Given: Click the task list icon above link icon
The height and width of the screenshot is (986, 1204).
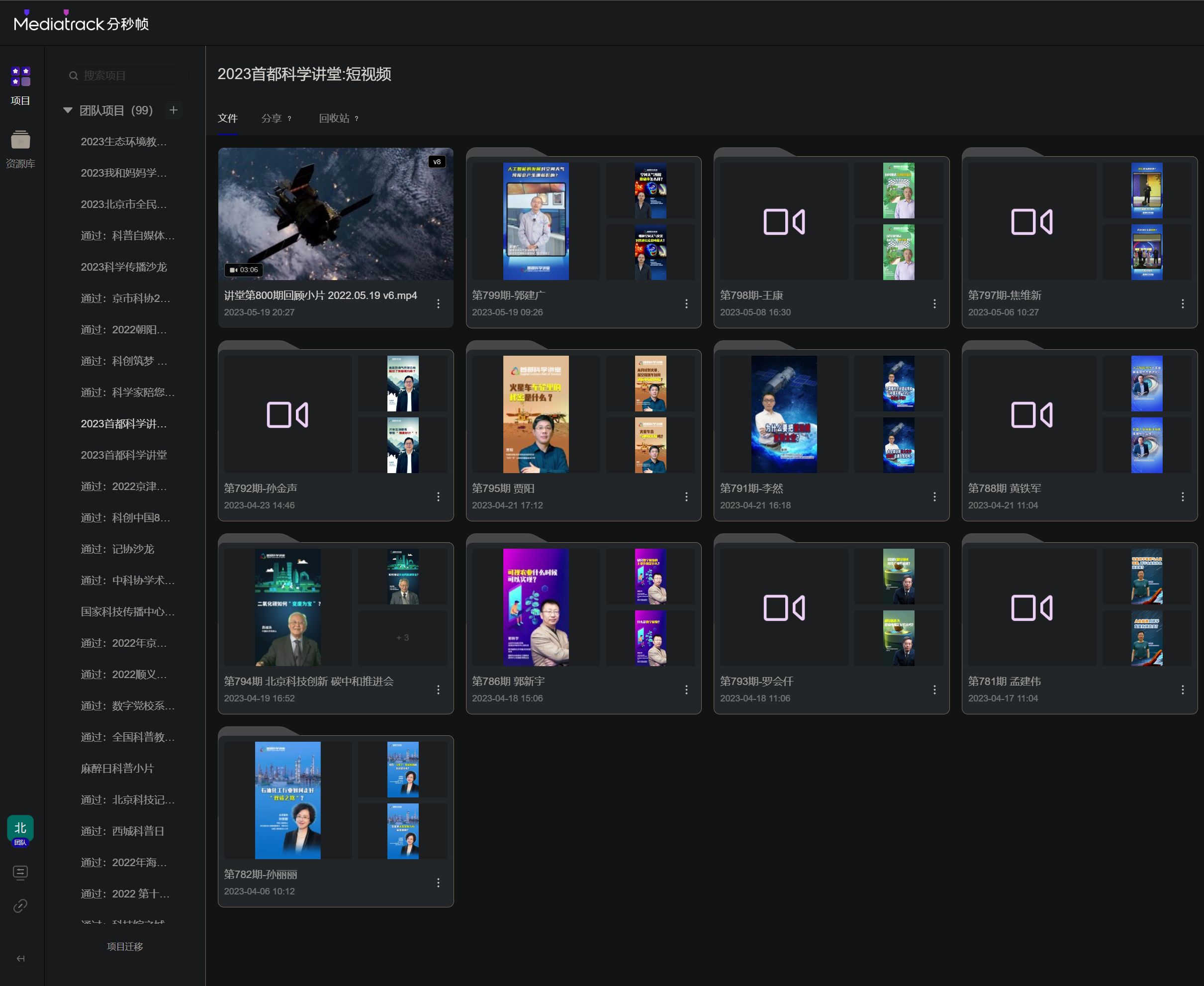Looking at the screenshot, I should click(x=20, y=873).
